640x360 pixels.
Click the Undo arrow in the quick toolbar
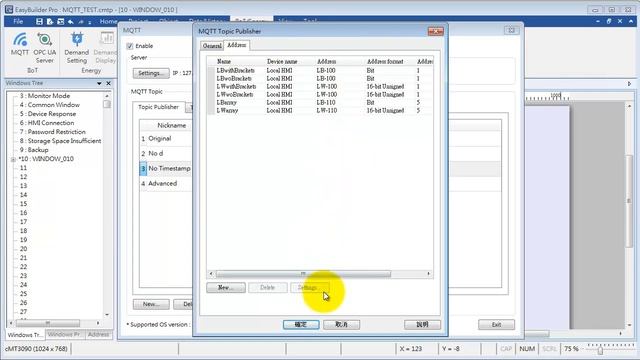71,21
